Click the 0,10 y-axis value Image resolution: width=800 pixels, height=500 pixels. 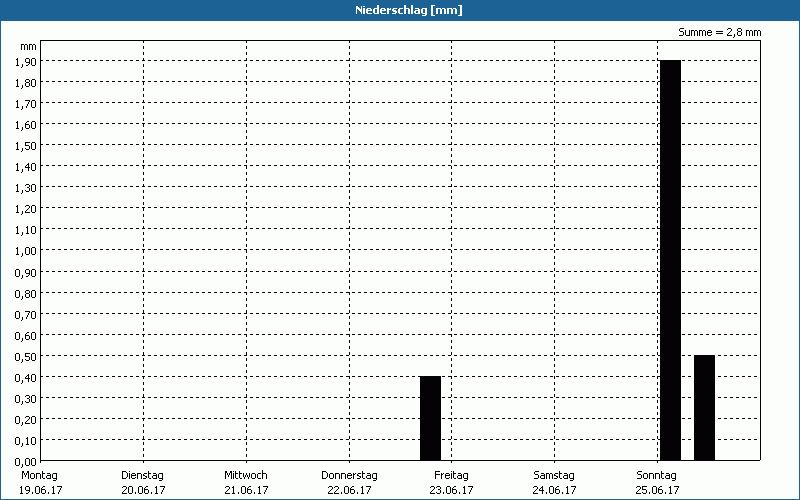[x=26, y=440]
